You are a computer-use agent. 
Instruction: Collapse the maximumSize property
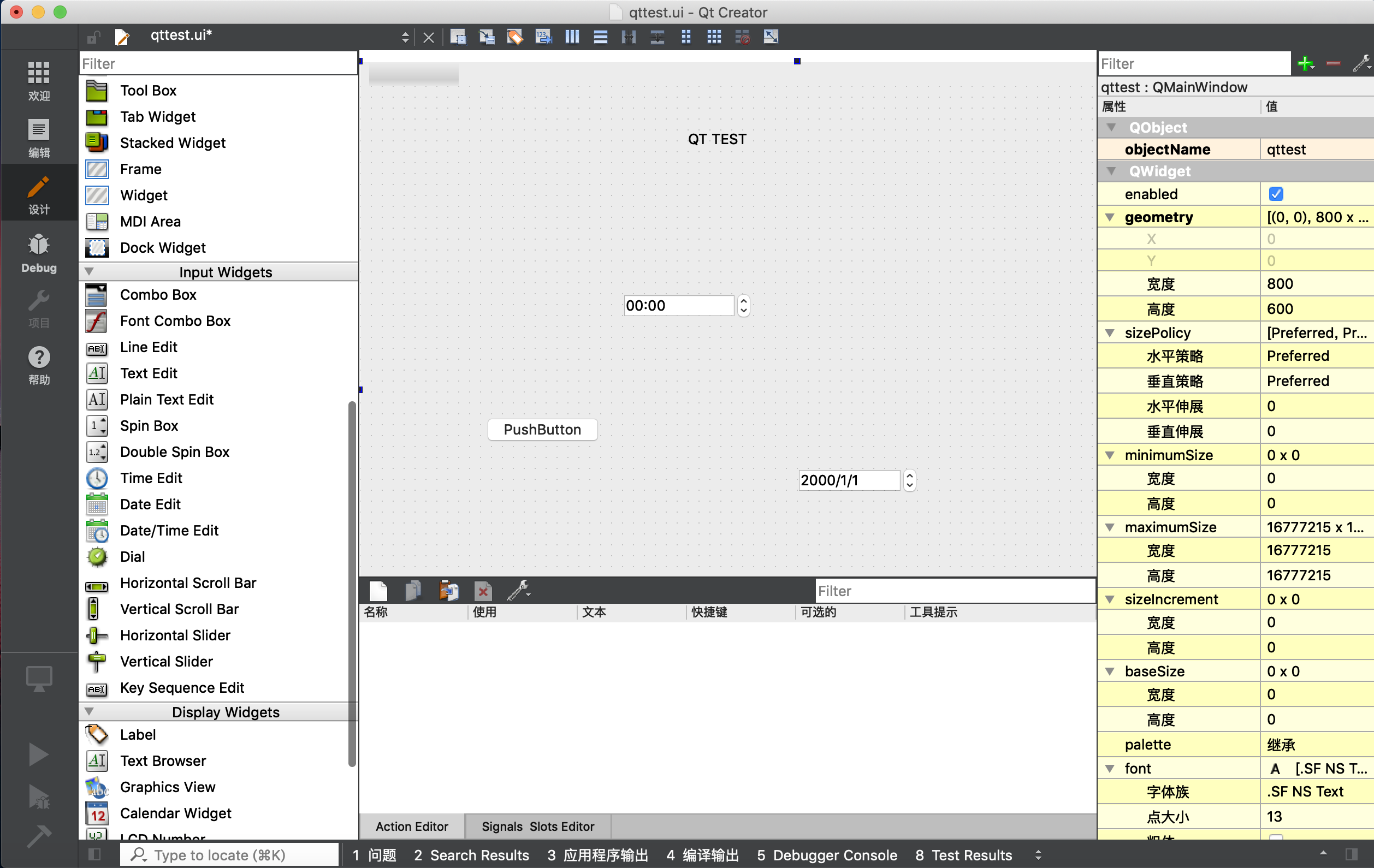[x=1110, y=527]
